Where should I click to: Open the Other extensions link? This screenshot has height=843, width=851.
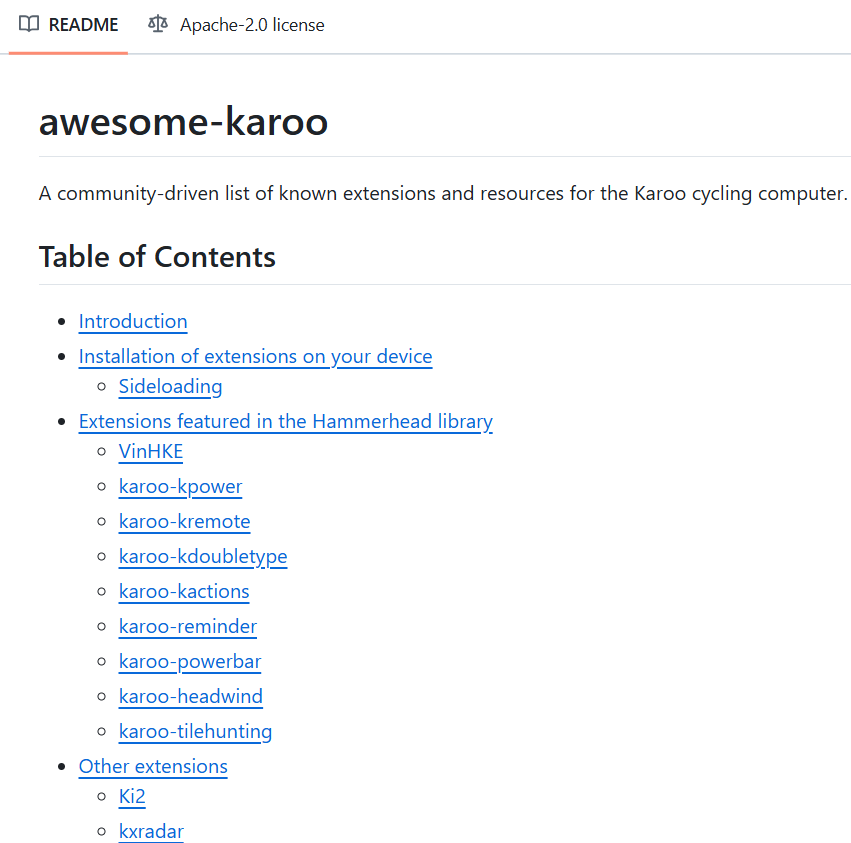click(153, 766)
